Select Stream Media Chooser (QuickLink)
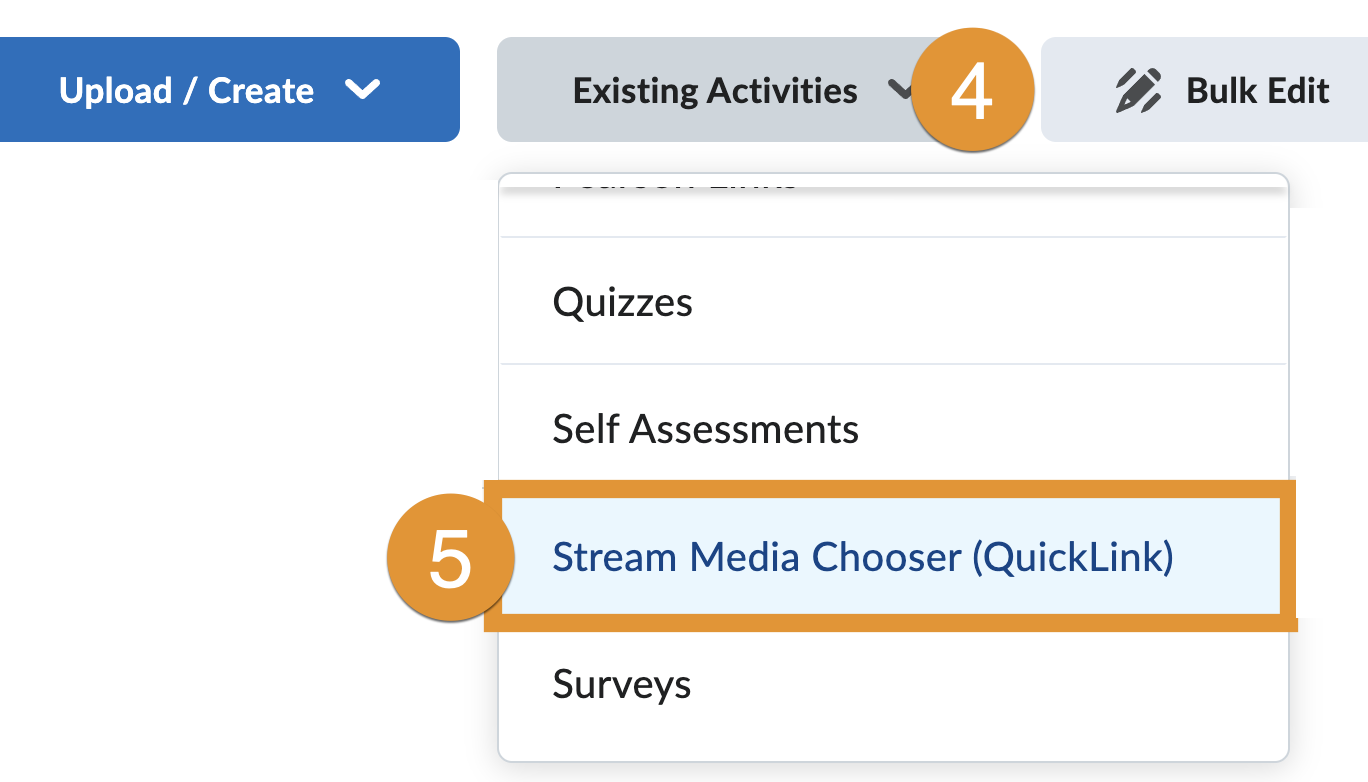The image size is (1368, 782). coord(862,557)
